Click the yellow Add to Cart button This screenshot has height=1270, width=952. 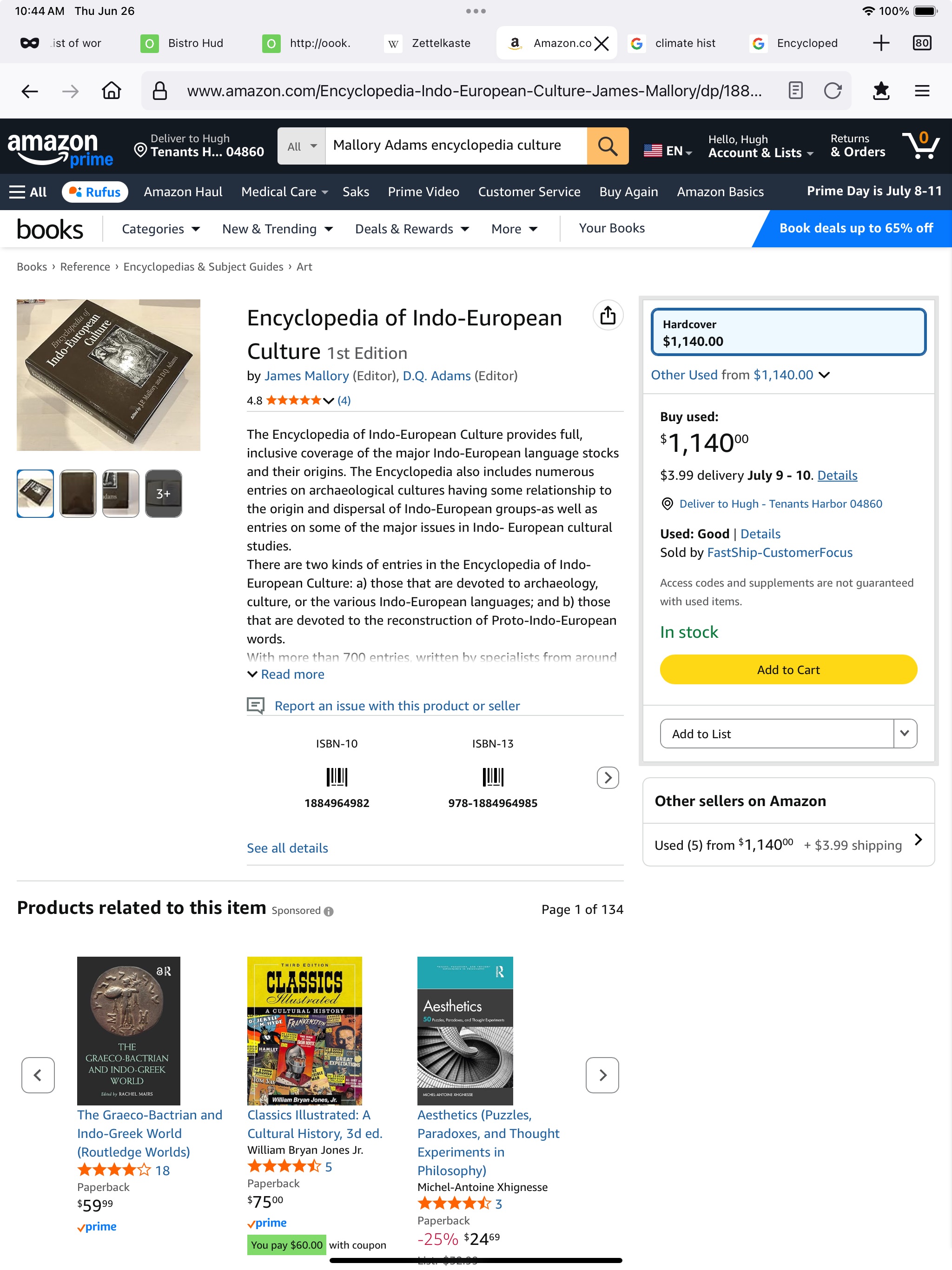point(788,669)
